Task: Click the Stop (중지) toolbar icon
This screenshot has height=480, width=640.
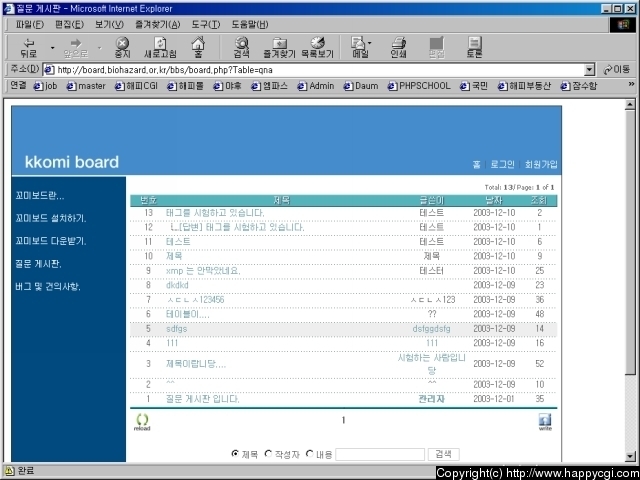Action: (122, 48)
